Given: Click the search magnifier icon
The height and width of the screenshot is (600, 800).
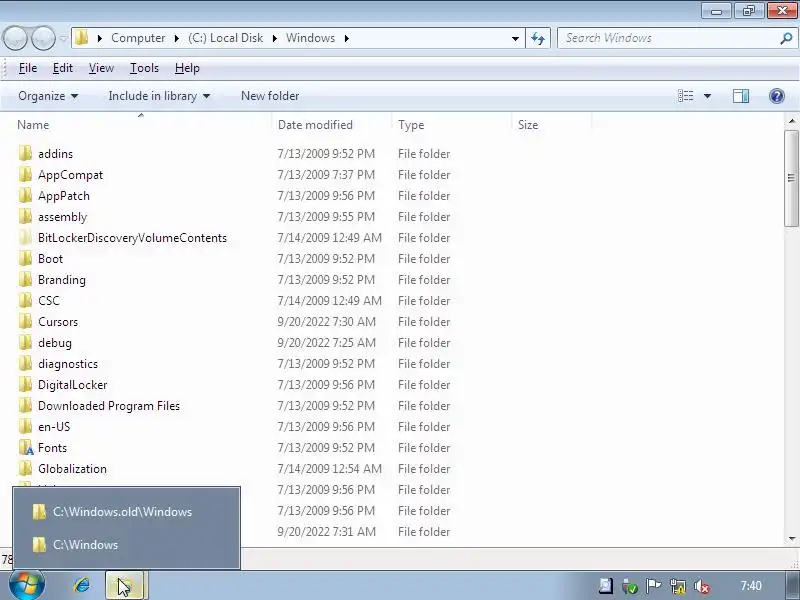Looking at the screenshot, I should (x=786, y=38).
